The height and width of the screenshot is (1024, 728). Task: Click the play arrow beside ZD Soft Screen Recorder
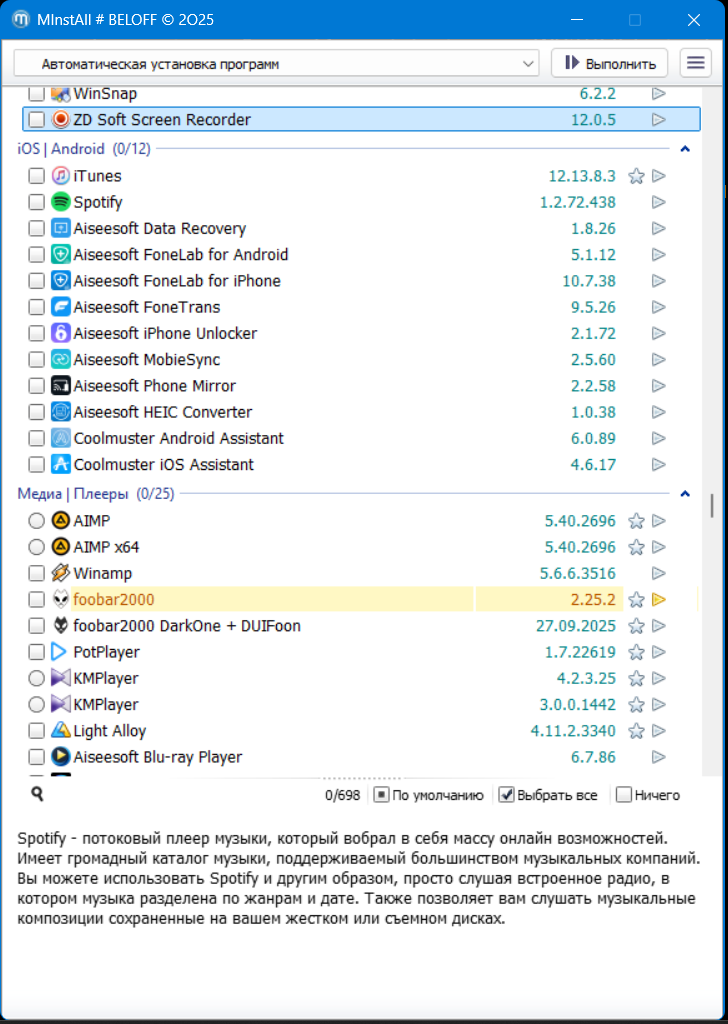658,120
